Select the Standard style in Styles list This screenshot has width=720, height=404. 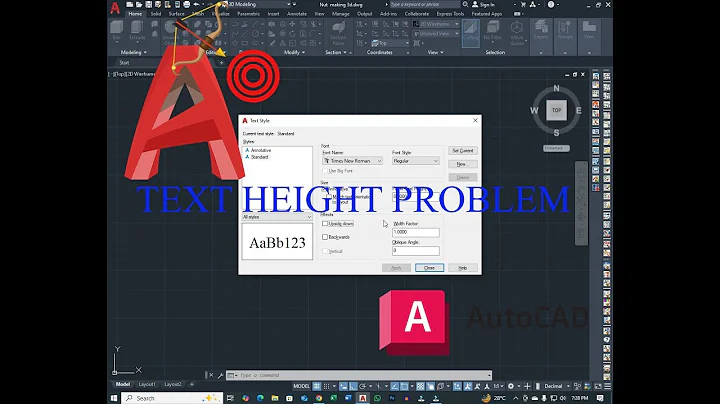point(259,157)
